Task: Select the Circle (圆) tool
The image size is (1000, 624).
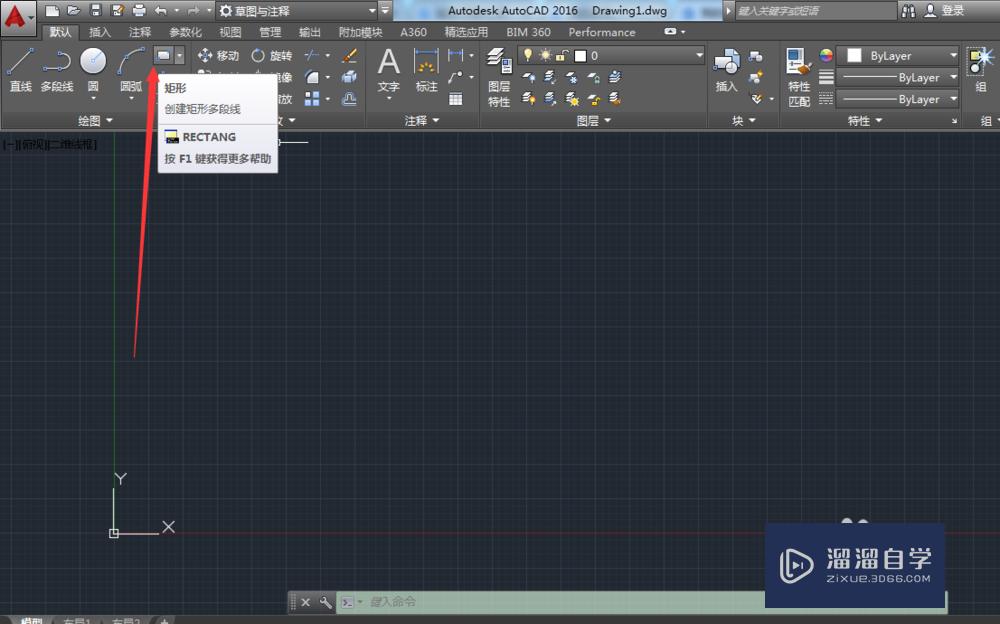Action: pyautogui.click(x=93, y=70)
